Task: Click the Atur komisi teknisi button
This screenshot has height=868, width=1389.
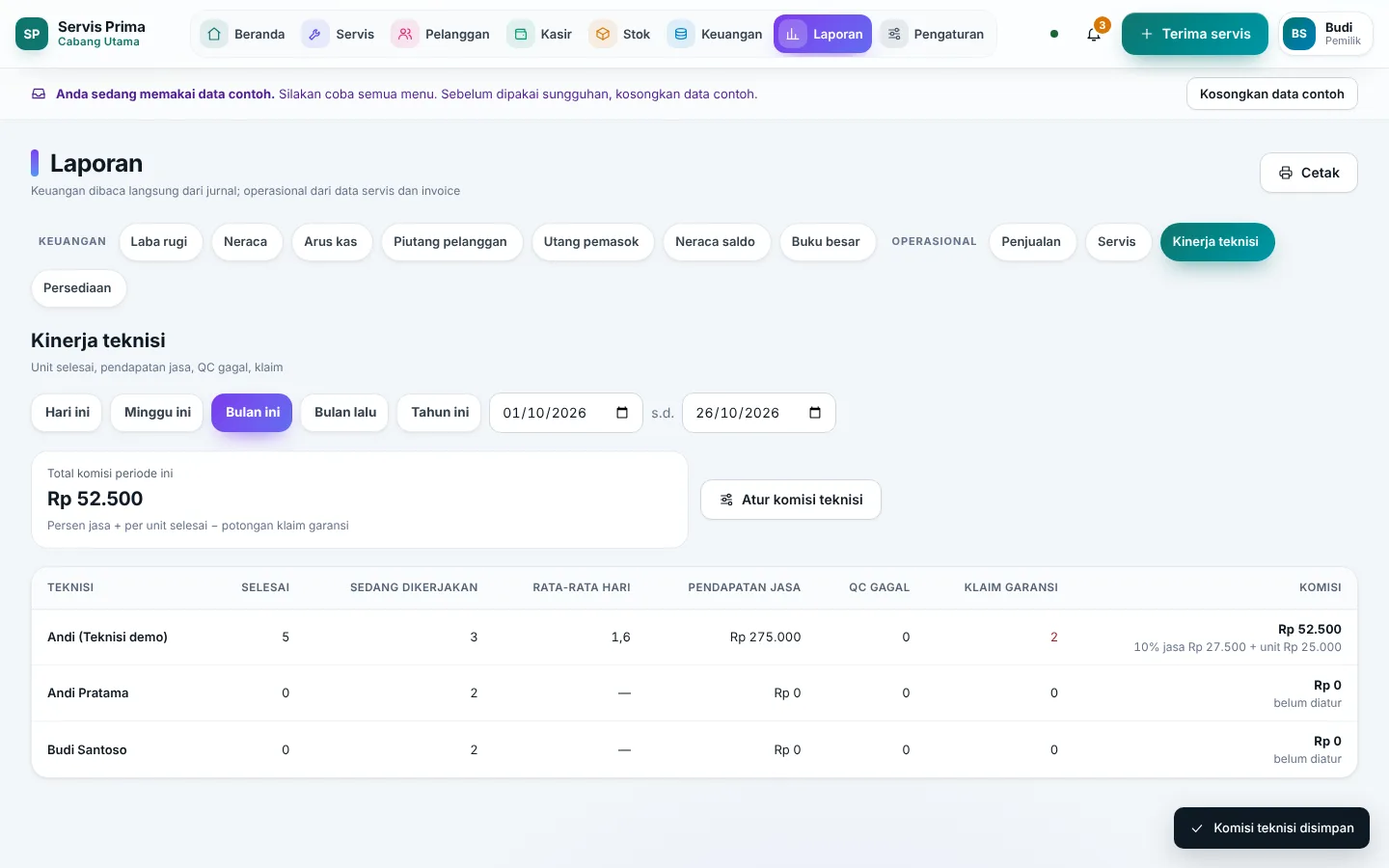Action: pyautogui.click(x=791, y=500)
